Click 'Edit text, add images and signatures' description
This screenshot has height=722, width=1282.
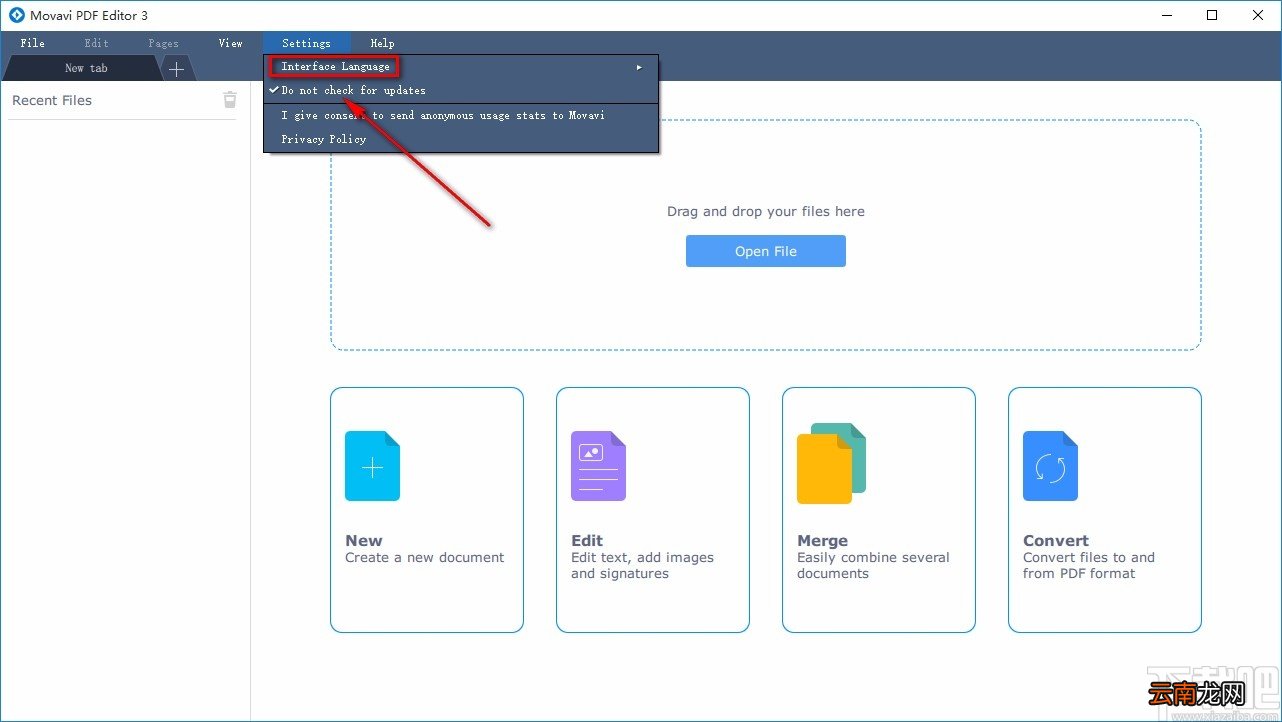coord(643,565)
